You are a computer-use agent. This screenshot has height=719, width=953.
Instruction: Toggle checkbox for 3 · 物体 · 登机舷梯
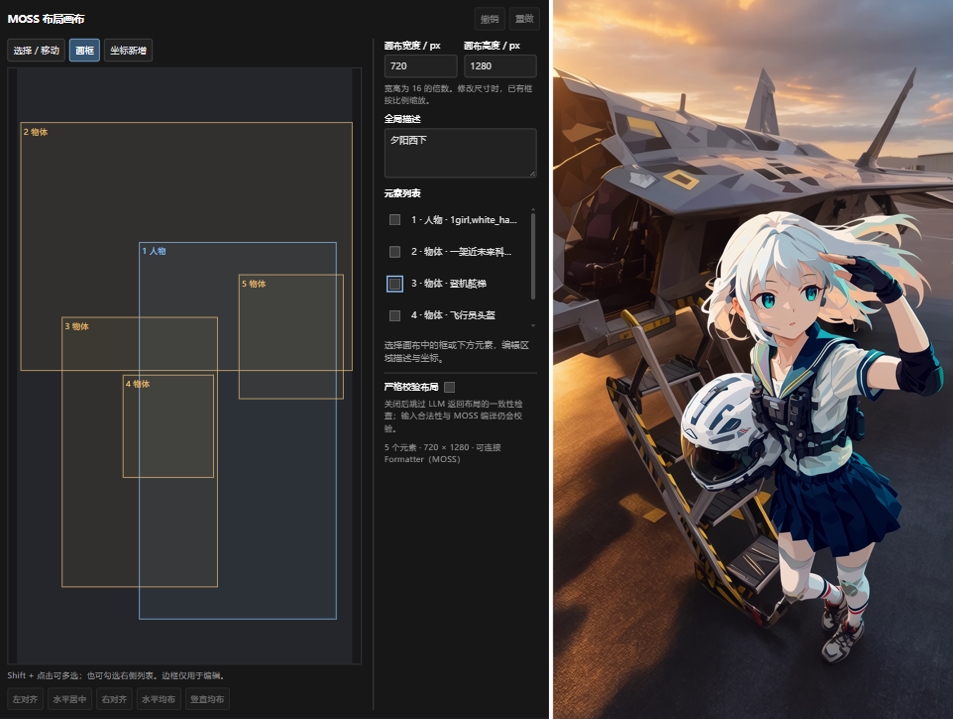click(x=394, y=283)
